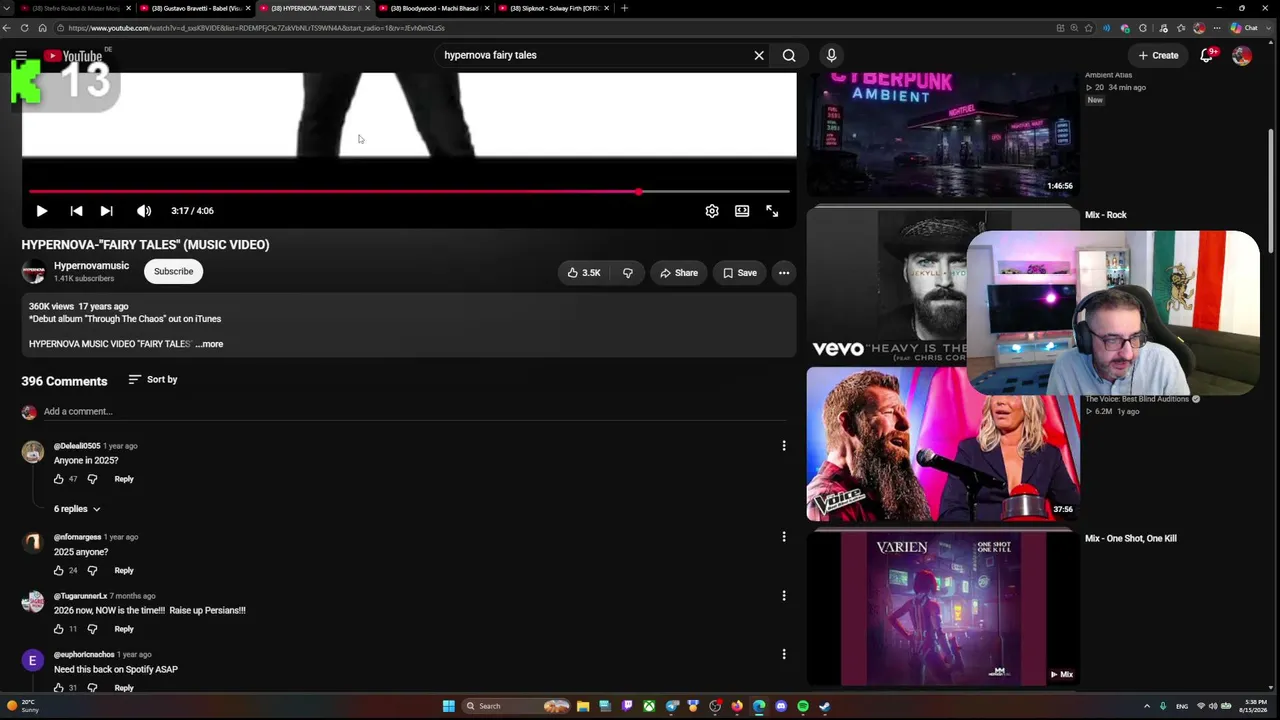1280x720 pixels.
Task: Open options for '2025 anyone?' comment
Action: (x=784, y=537)
